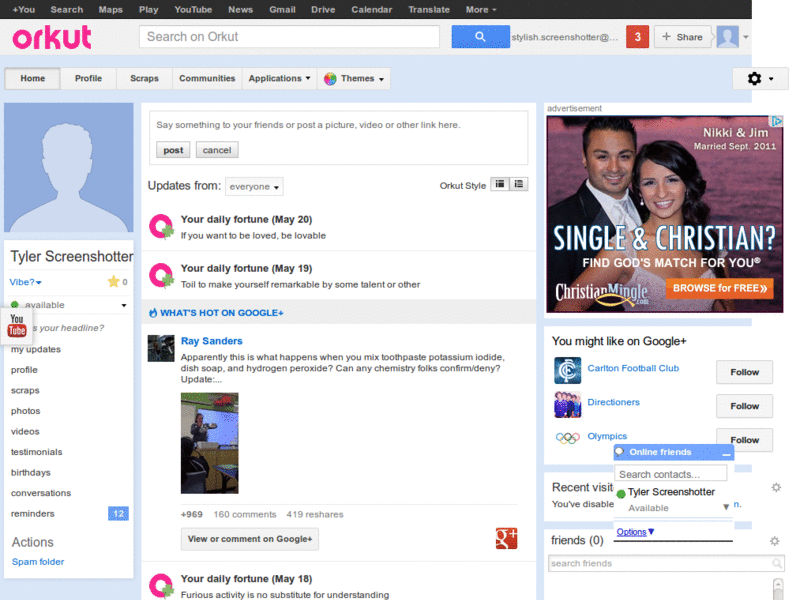The width and height of the screenshot is (800, 600).
Task: Open the Vibe? dropdown
Action: [26, 282]
